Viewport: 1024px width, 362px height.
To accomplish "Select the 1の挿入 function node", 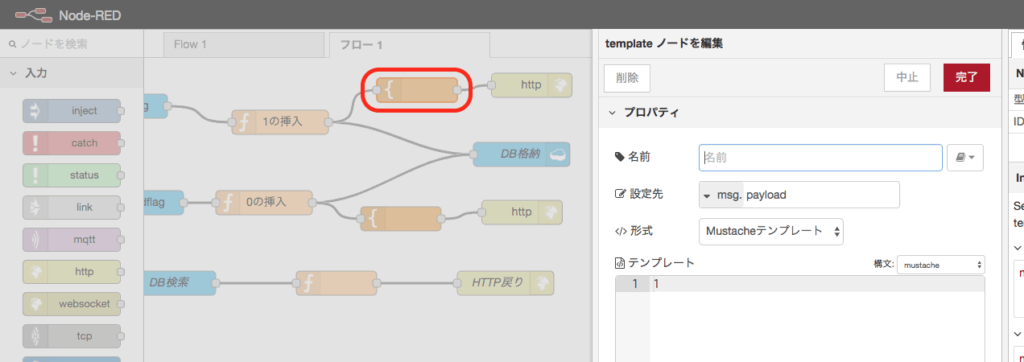I will (x=280, y=122).
